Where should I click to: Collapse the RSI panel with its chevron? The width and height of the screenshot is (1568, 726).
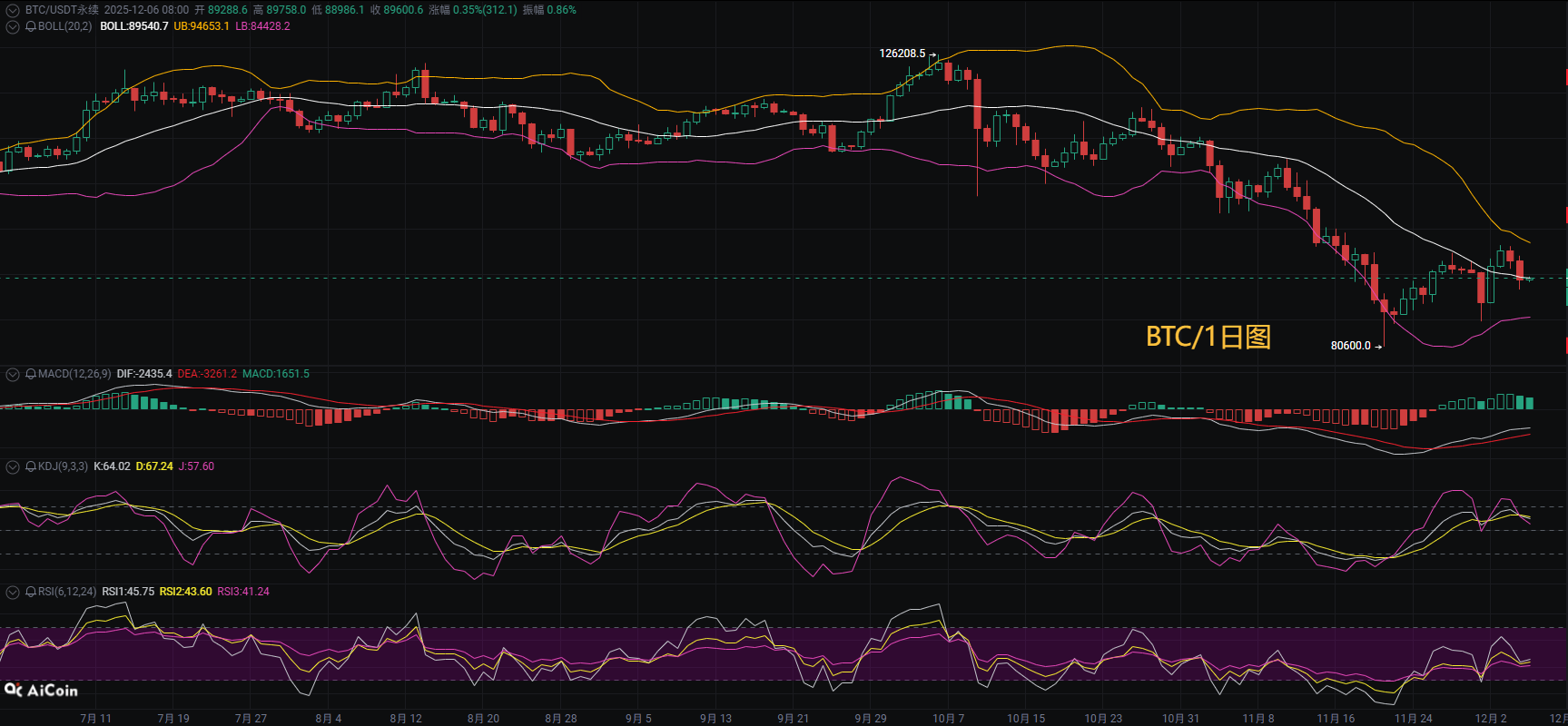click(13, 592)
